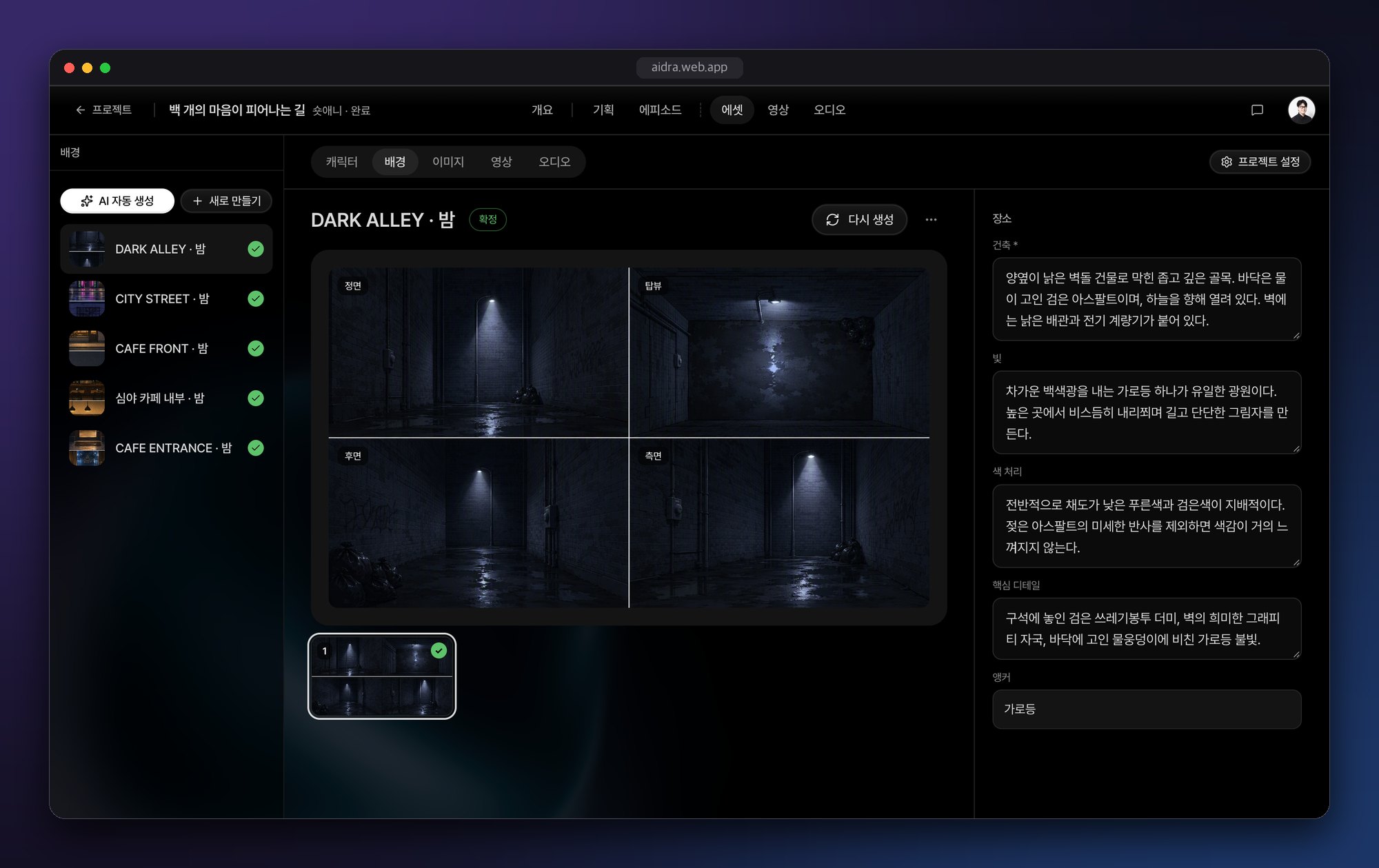Click into the 색 처리 text field

pos(1147,526)
